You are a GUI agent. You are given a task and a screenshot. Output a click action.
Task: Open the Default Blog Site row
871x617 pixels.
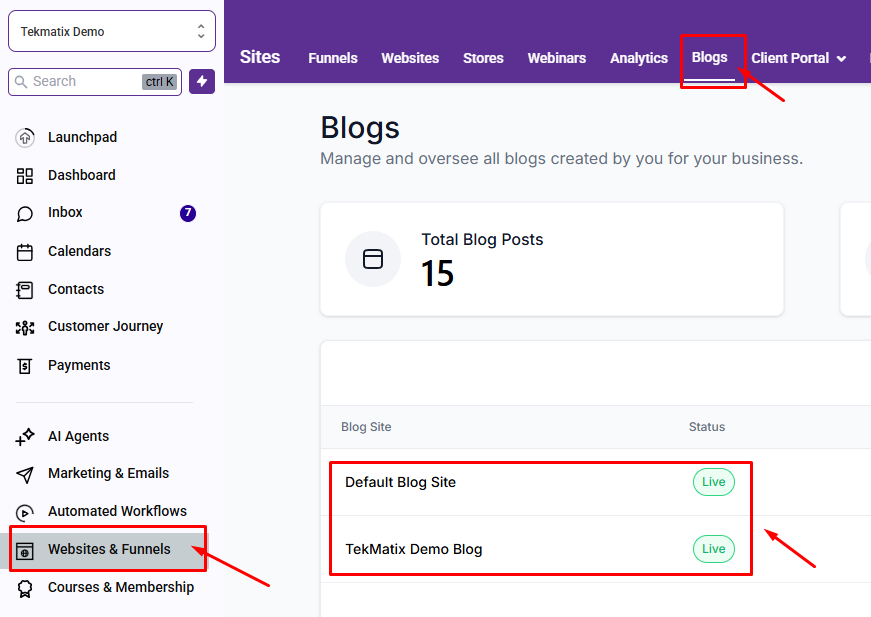click(401, 482)
